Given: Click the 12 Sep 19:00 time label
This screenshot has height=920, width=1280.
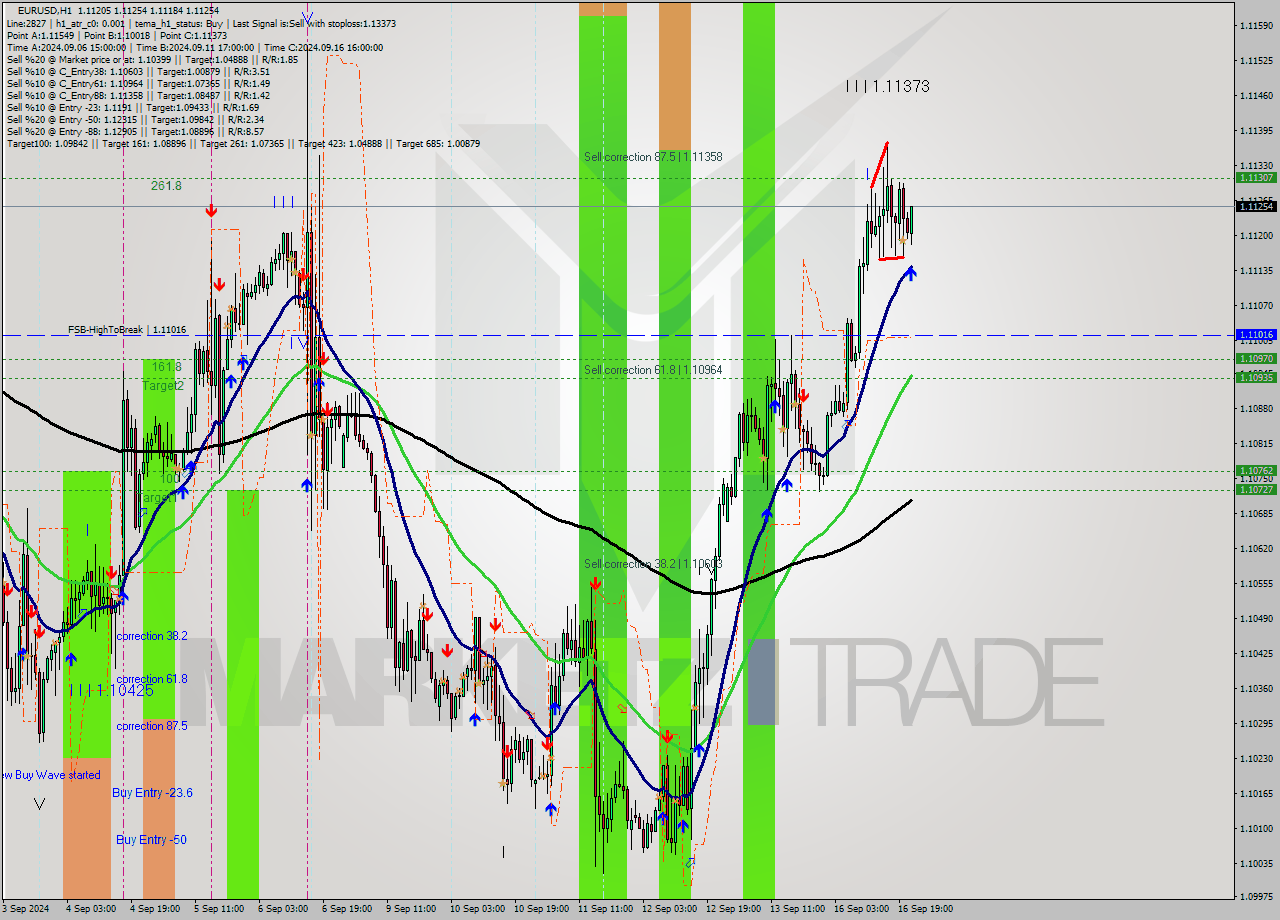Looking at the screenshot, I should point(733,909).
